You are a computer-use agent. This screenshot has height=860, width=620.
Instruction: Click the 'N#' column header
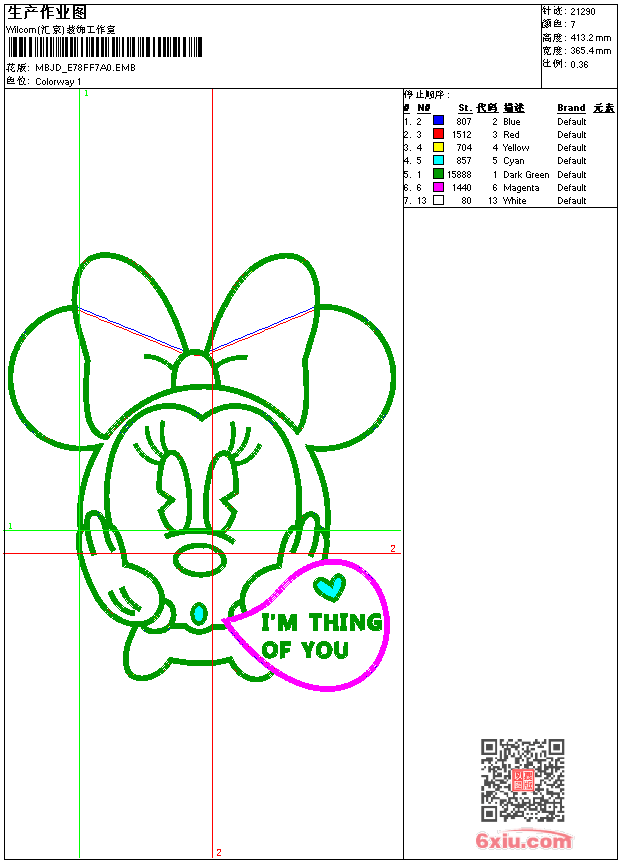[x=424, y=108]
